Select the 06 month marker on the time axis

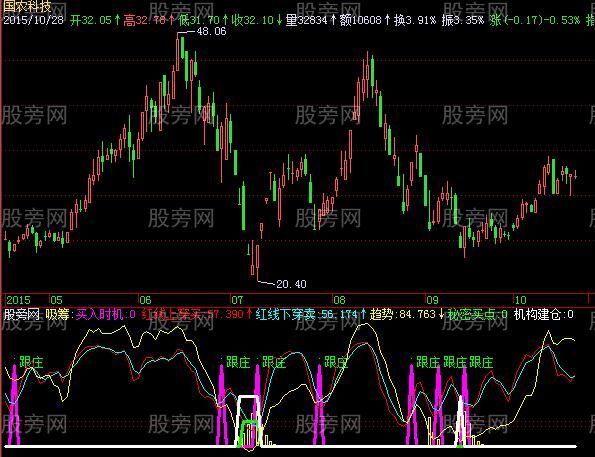click(x=145, y=300)
